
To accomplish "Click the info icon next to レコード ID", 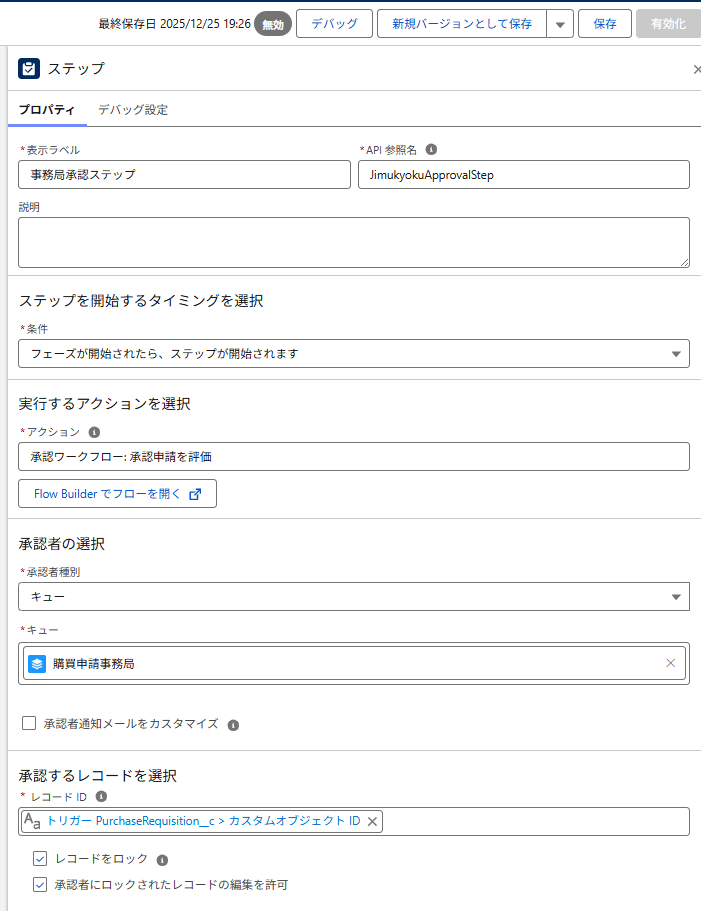I will click(x=101, y=797).
